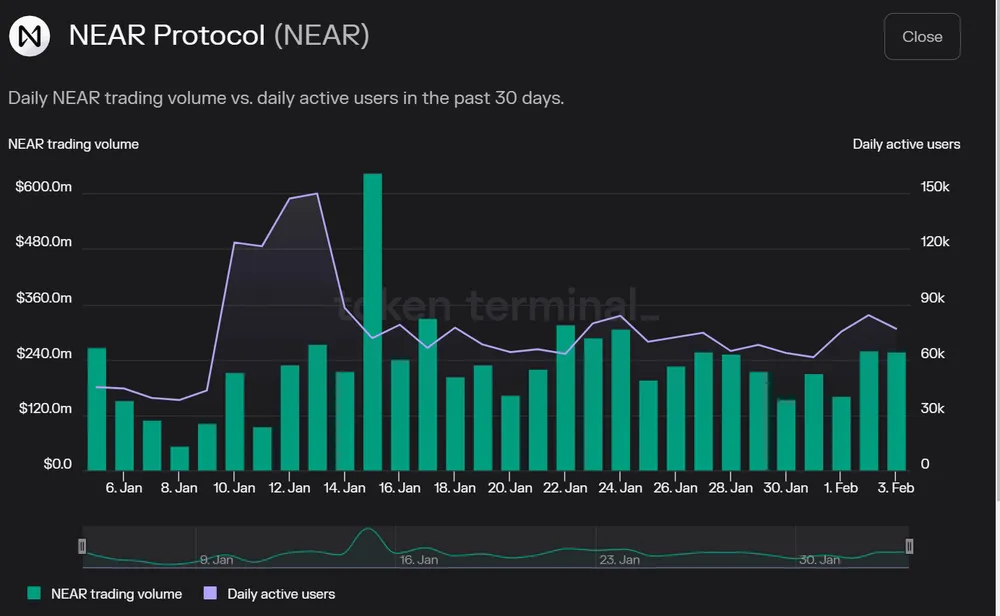Click the 30. Jan marker in the range navigator
The height and width of the screenshot is (616, 1000).
pos(818,560)
